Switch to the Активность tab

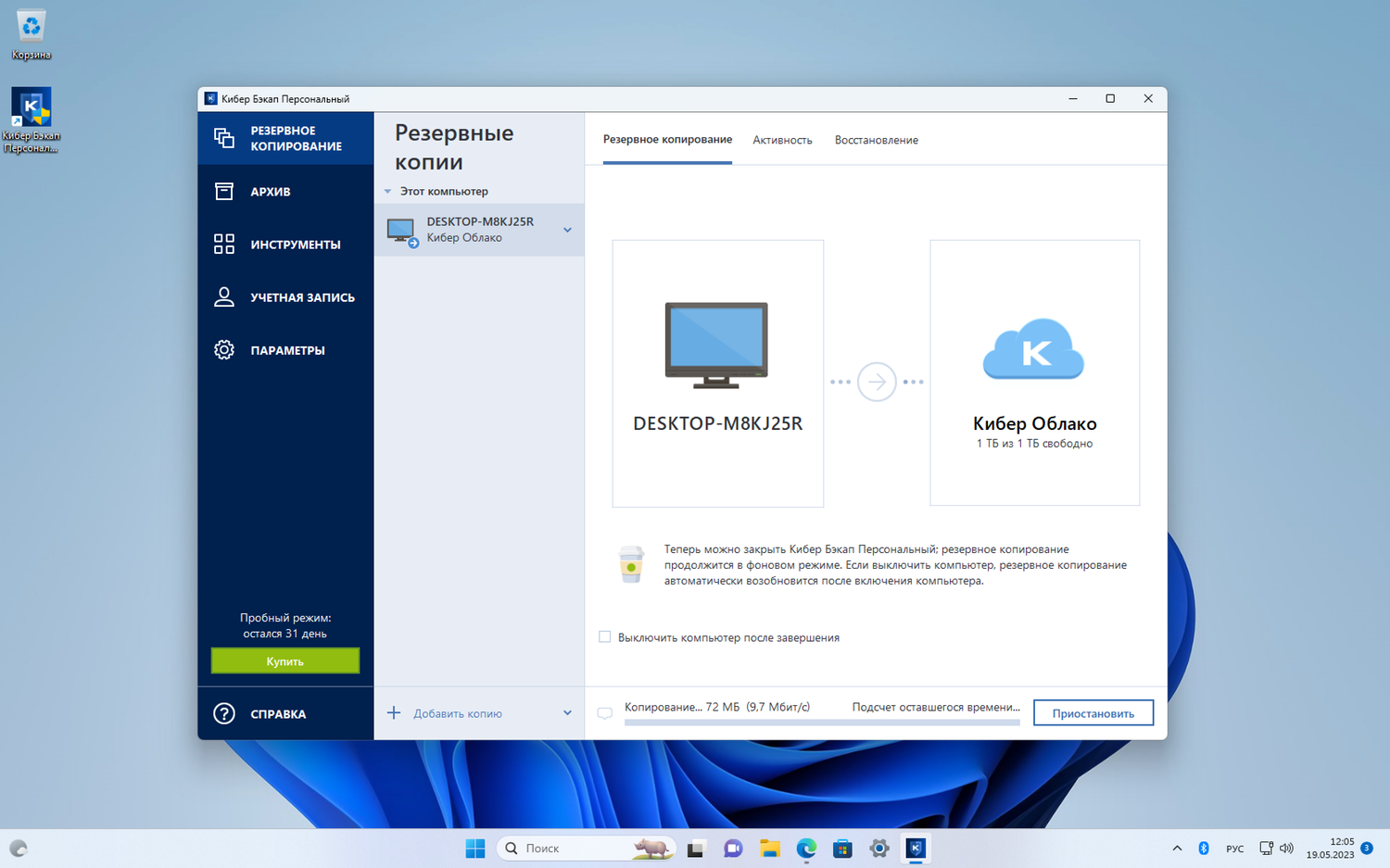click(x=782, y=140)
